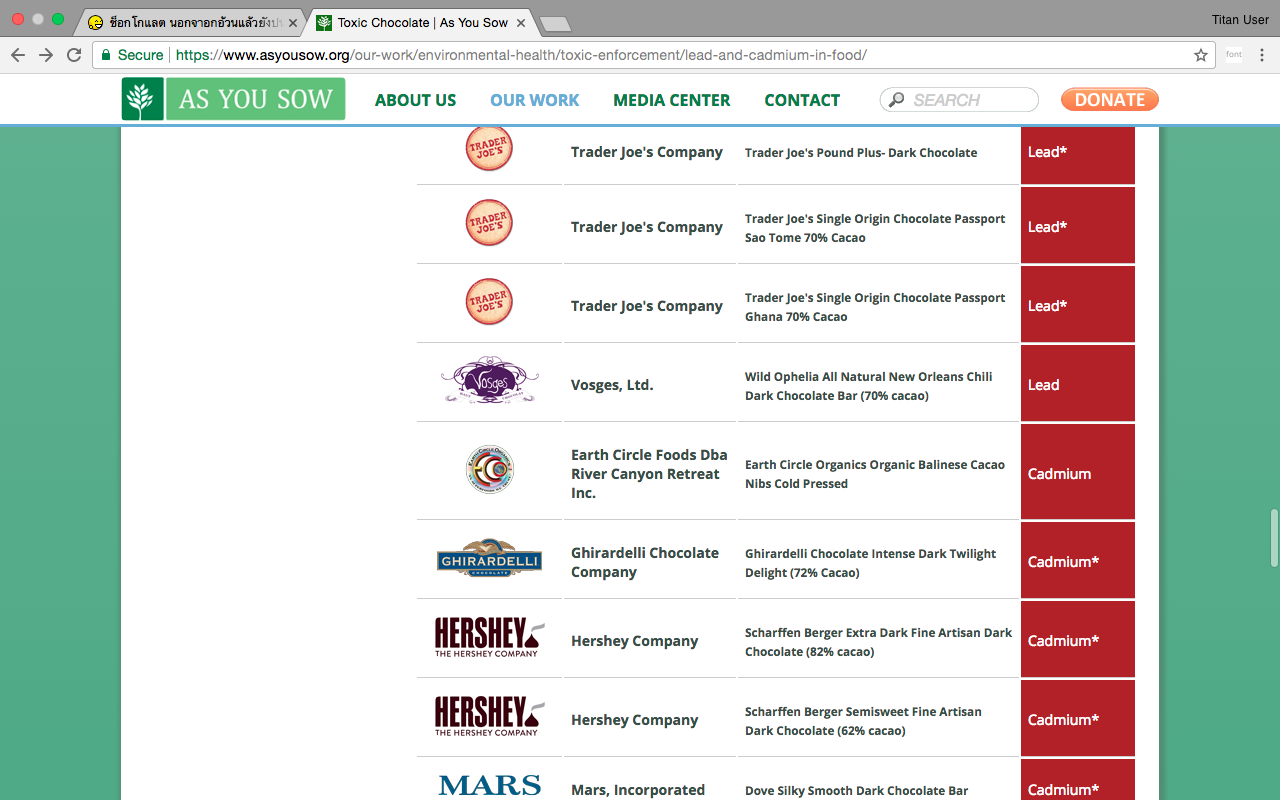This screenshot has width=1280, height=800.
Task: Click the Lead cell in the Vosges row
Action: pos(1078,383)
